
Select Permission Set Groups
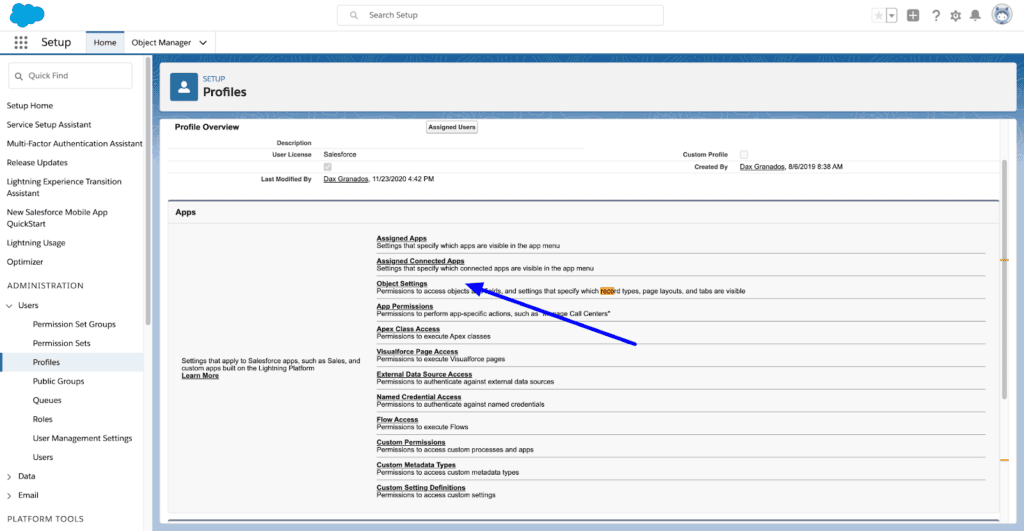point(74,325)
